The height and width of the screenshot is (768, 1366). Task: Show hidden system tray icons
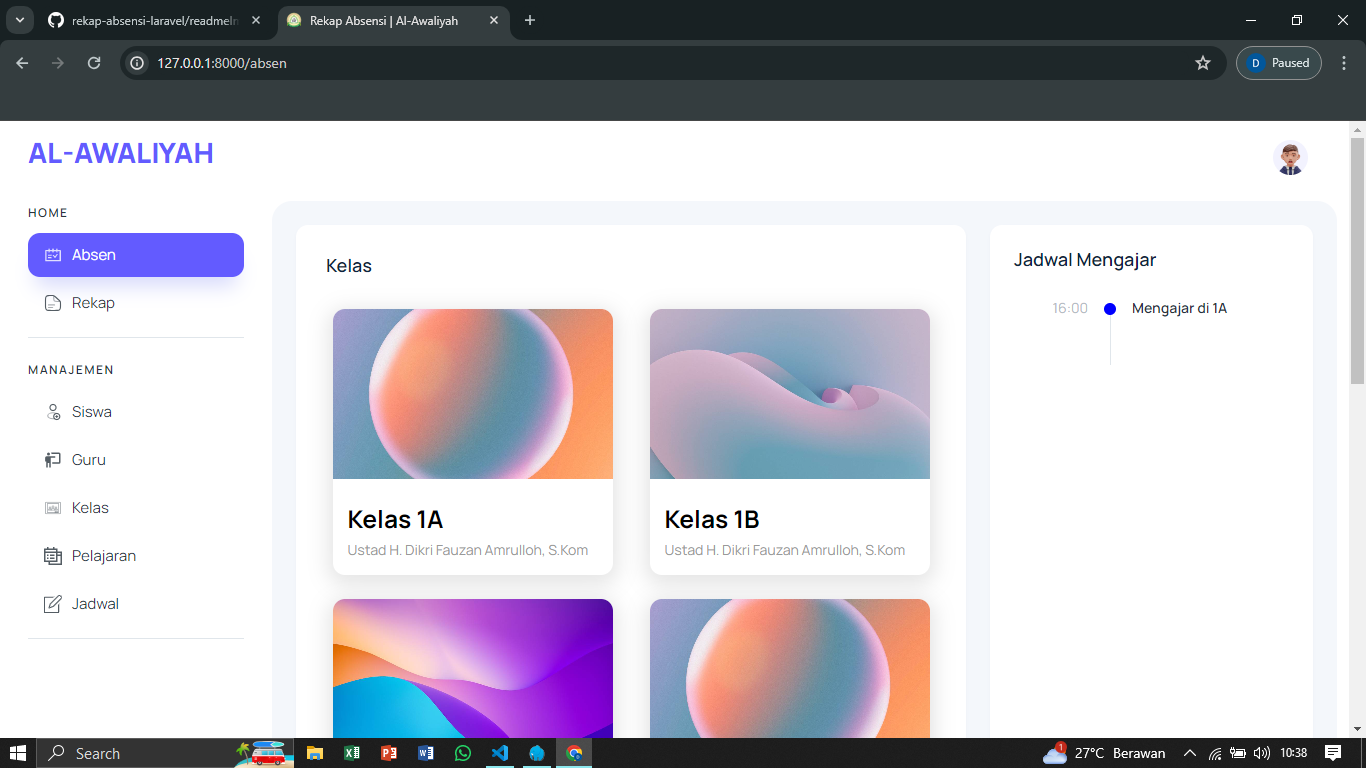(x=1189, y=753)
